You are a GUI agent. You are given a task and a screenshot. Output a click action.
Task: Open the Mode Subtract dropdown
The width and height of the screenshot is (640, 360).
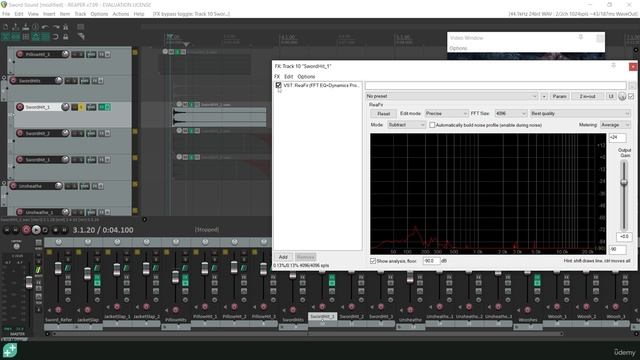coord(406,125)
